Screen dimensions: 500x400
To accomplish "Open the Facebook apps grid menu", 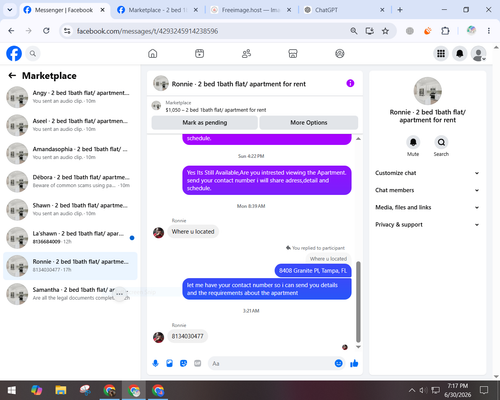I will 441,53.
